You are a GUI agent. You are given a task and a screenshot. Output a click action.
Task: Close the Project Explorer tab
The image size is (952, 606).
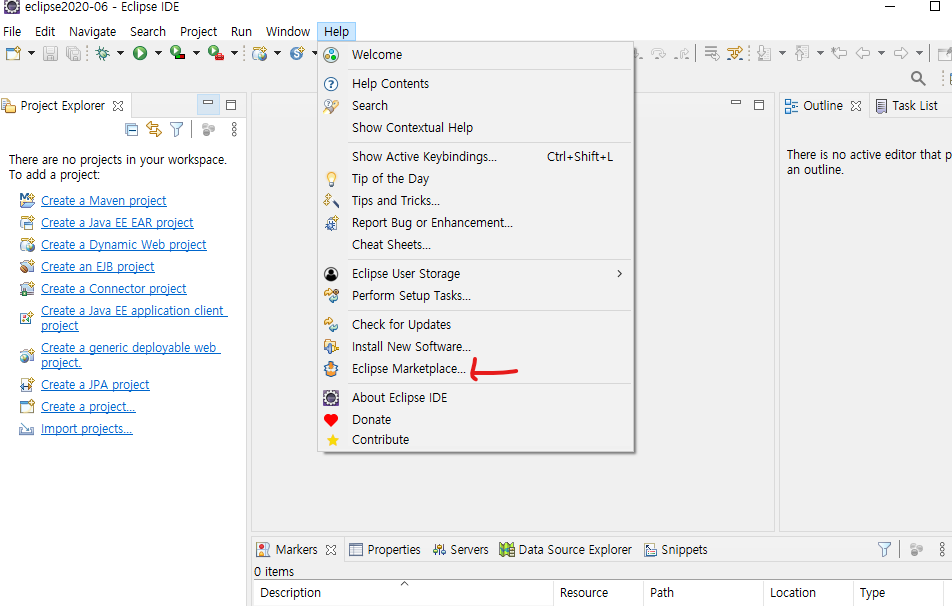(118, 106)
